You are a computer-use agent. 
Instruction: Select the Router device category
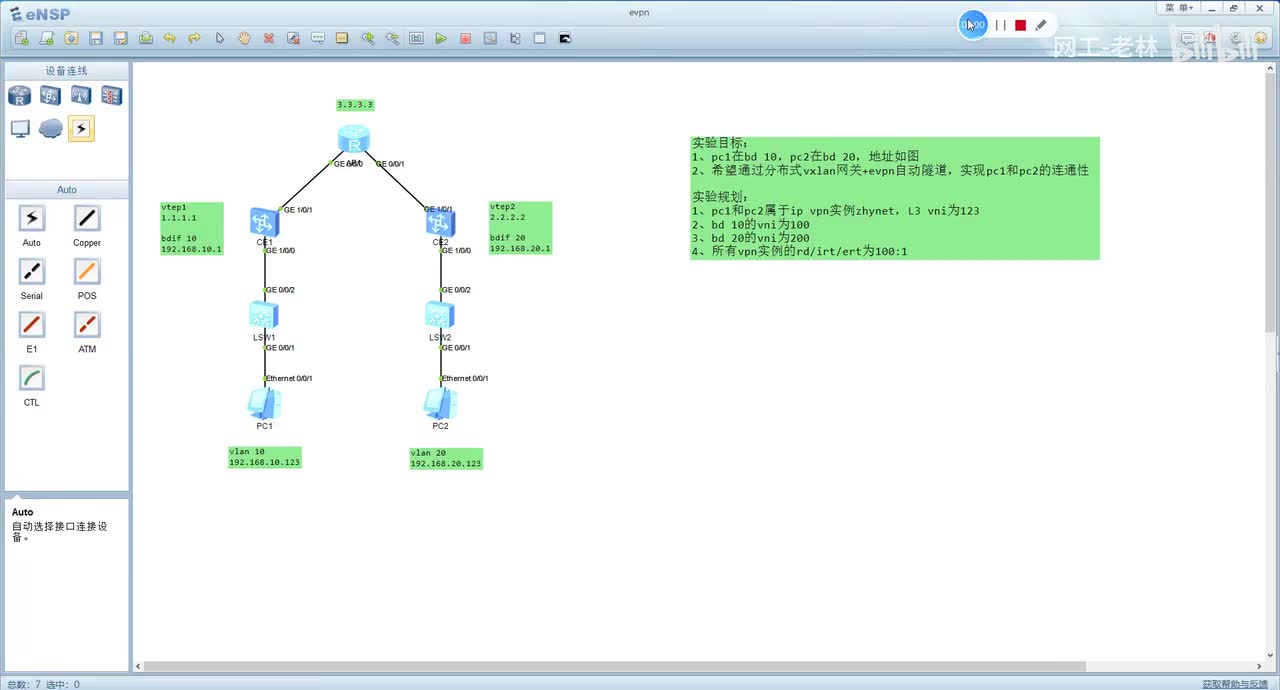[20, 95]
